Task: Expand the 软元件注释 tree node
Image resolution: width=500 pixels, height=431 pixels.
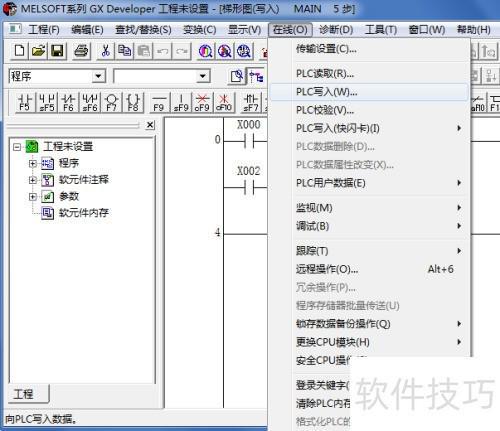Action: (32, 180)
